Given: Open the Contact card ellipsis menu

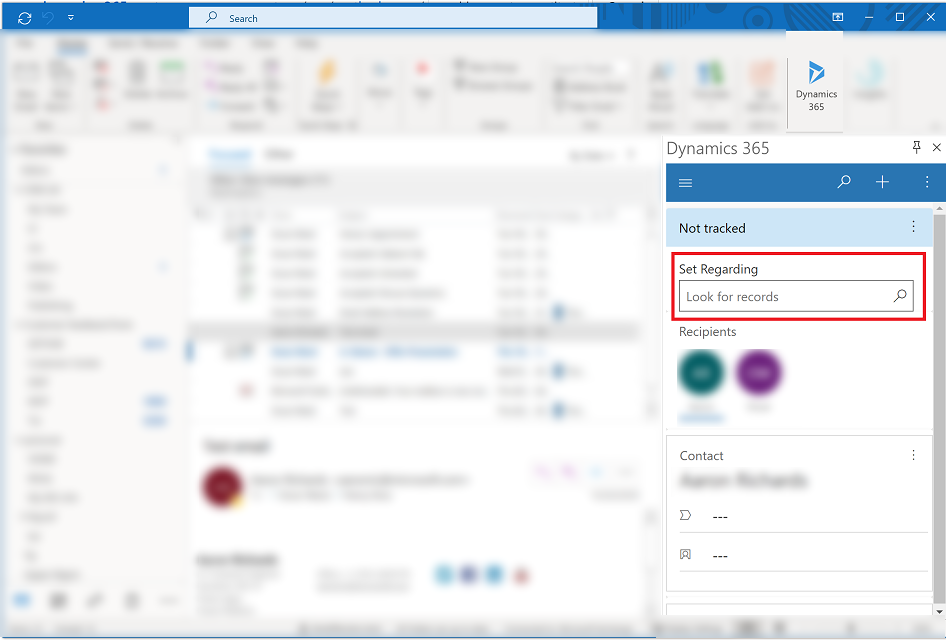Looking at the screenshot, I should click(913, 455).
